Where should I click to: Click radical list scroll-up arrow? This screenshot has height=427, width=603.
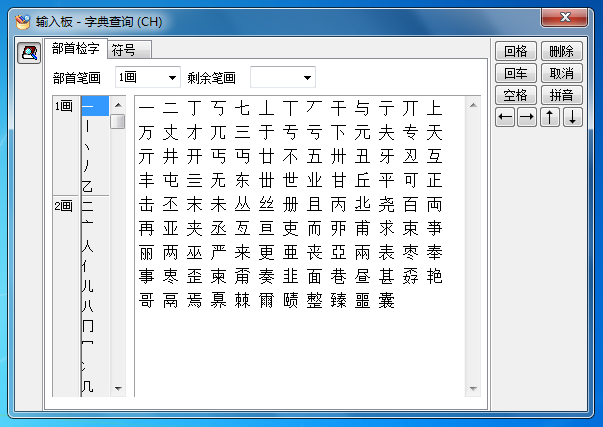117,105
